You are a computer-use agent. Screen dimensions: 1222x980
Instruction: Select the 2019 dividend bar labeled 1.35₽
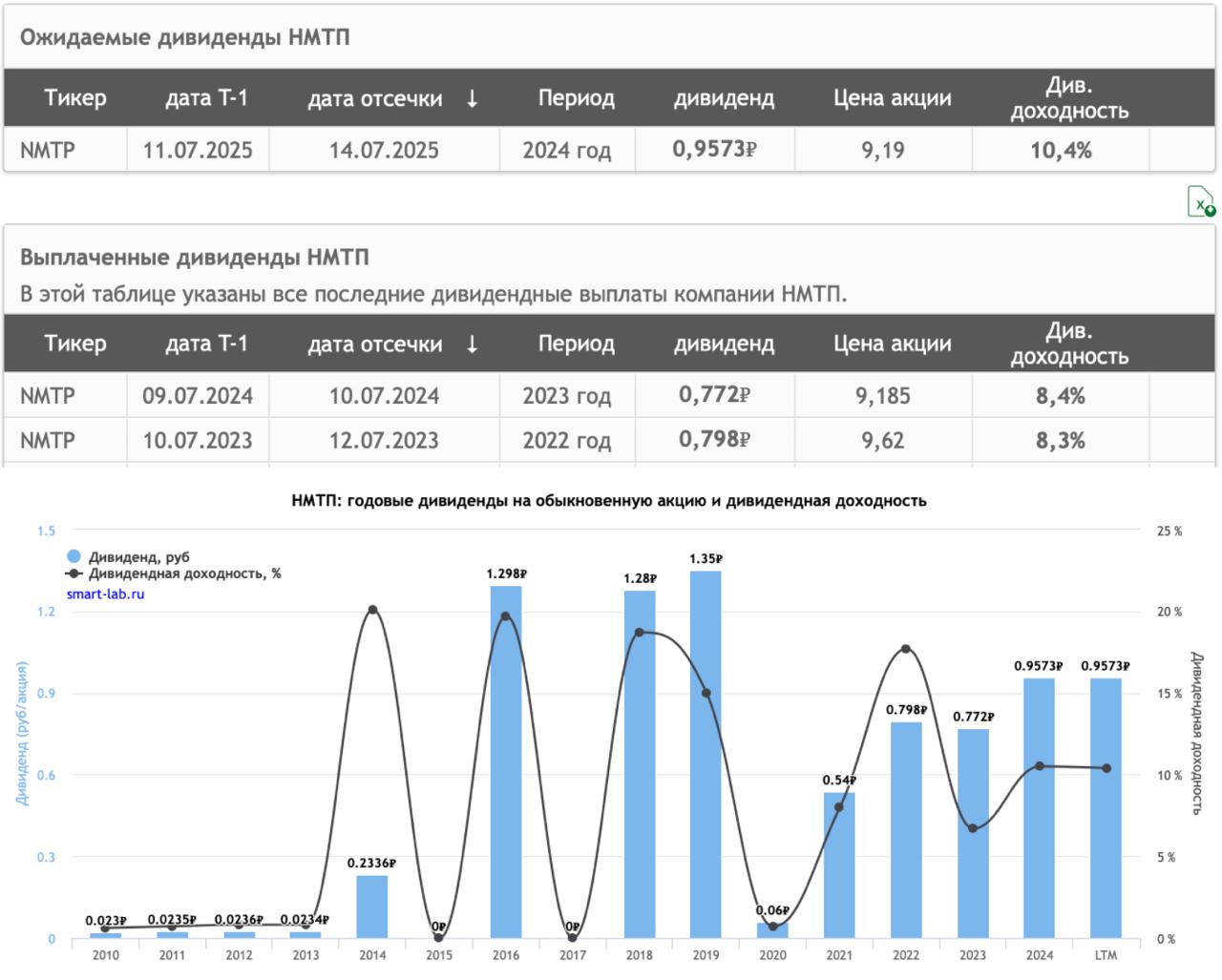[x=706, y=754]
